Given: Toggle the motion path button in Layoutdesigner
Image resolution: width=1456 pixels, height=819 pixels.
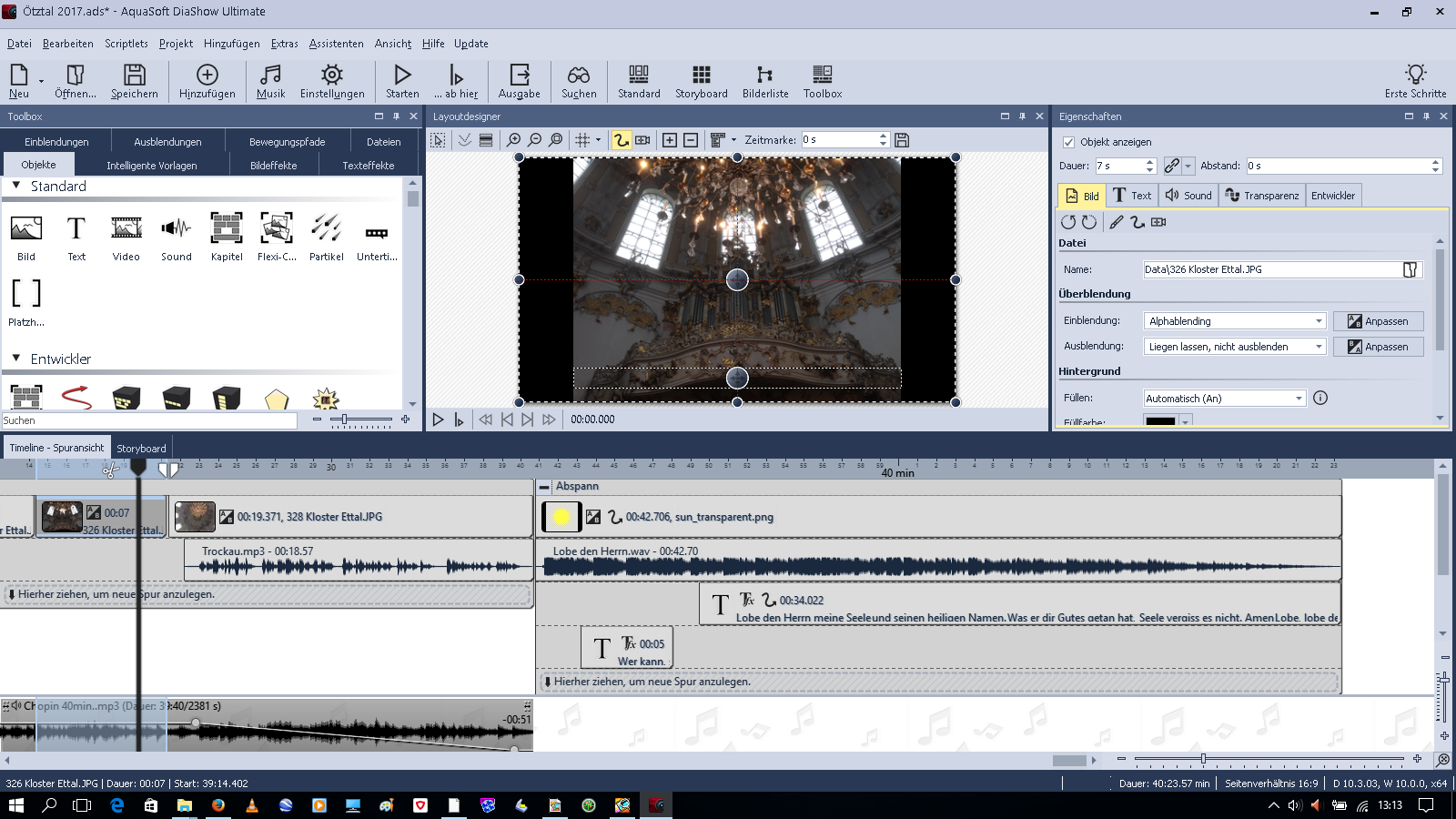Looking at the screenshot, I should point(621,140).
